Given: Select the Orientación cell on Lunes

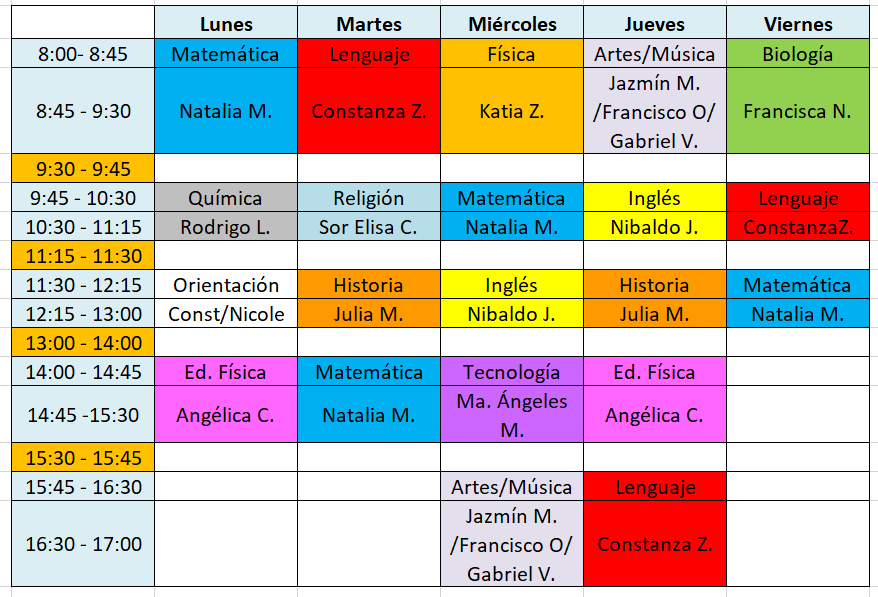Looking at the screenshot, I should point(226,285).
